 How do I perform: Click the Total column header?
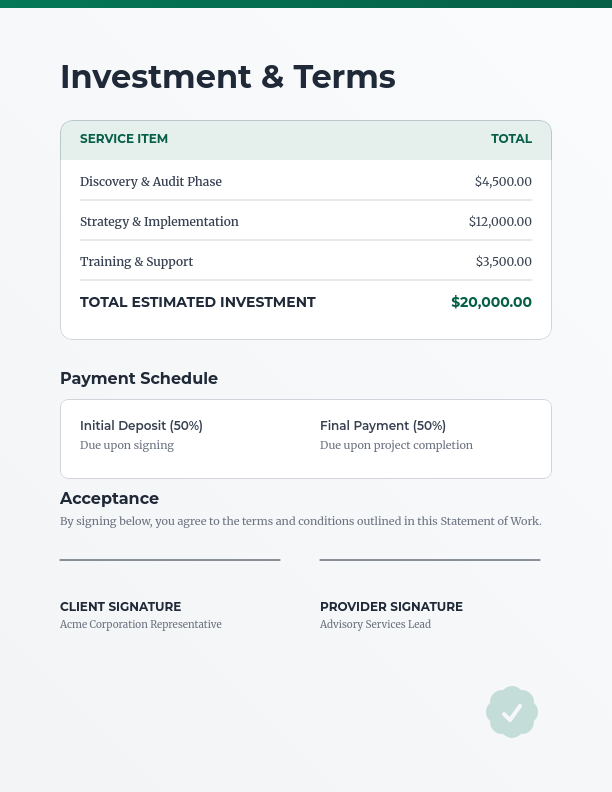coord(511,139)
